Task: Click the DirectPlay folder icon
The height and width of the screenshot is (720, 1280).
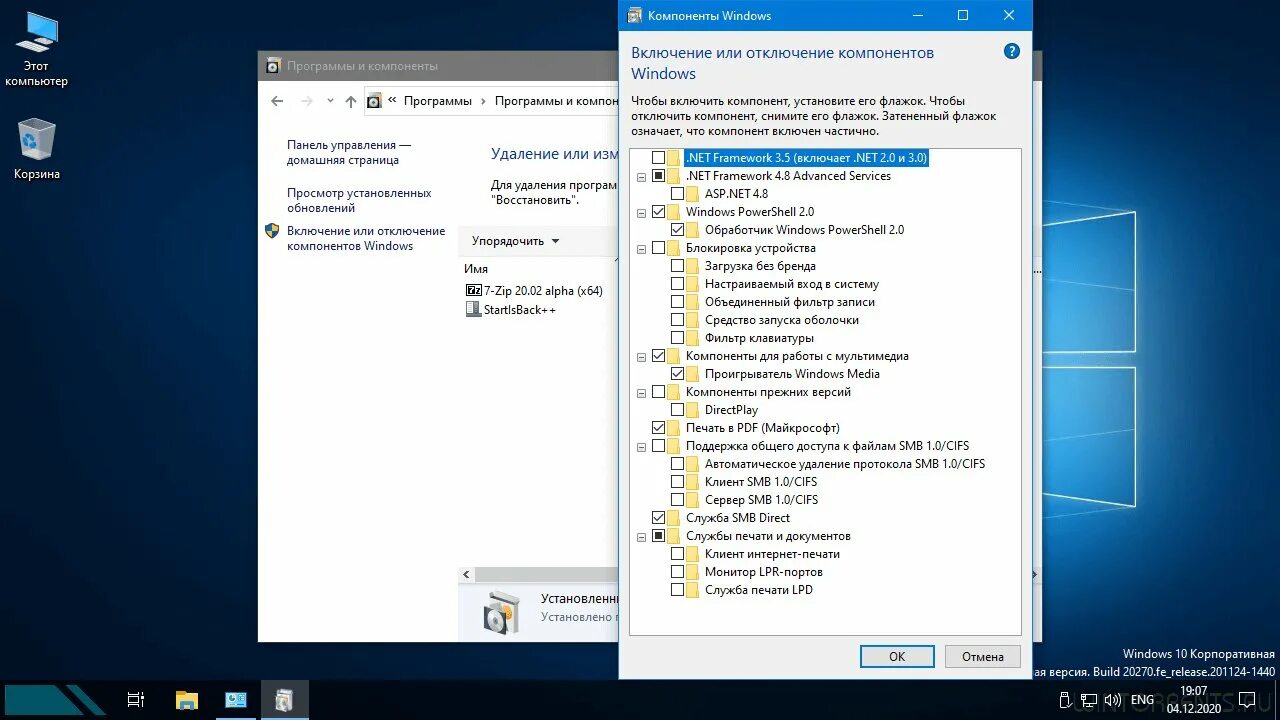Action: (x=693, y=410)
